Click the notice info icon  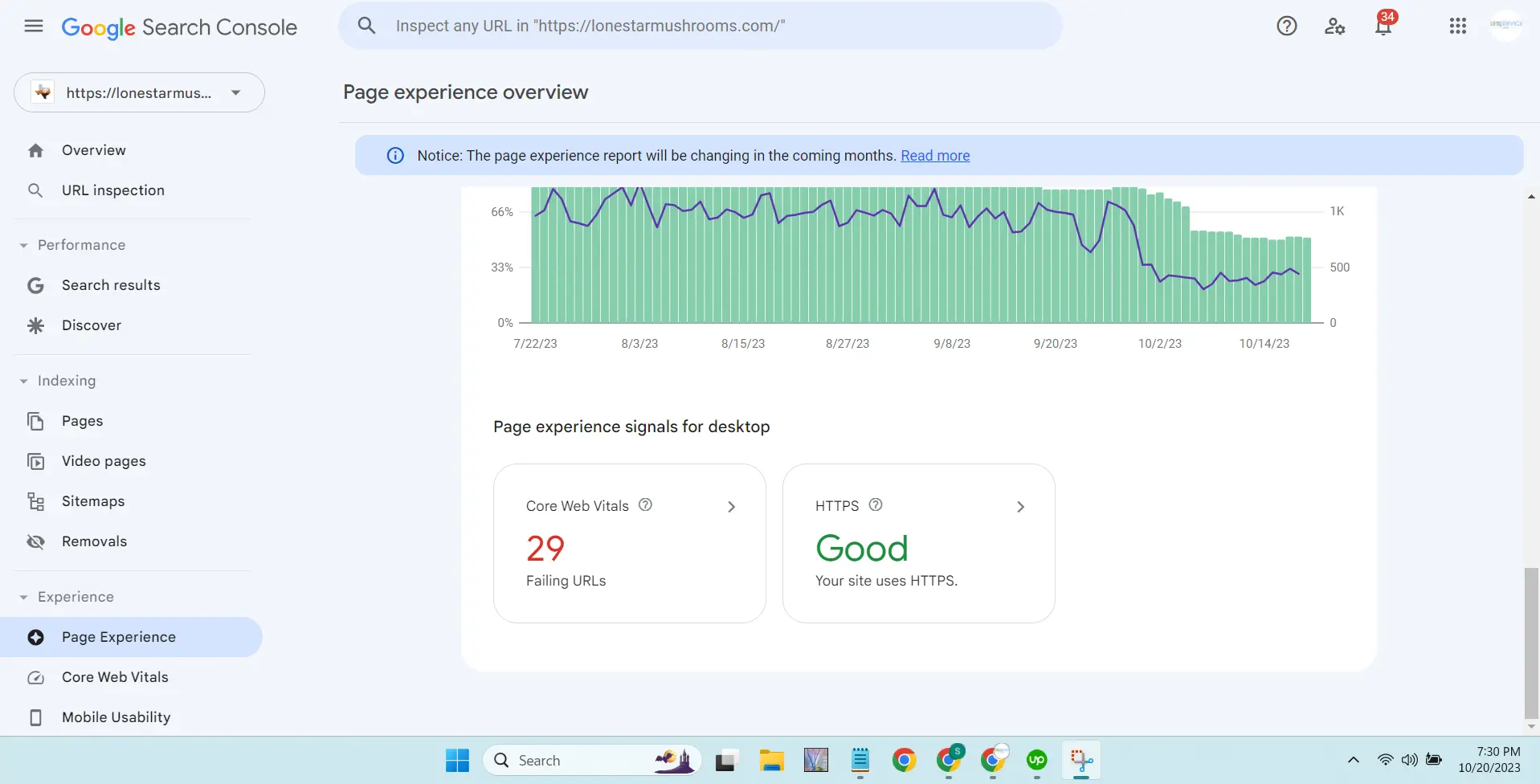(395, 156)
